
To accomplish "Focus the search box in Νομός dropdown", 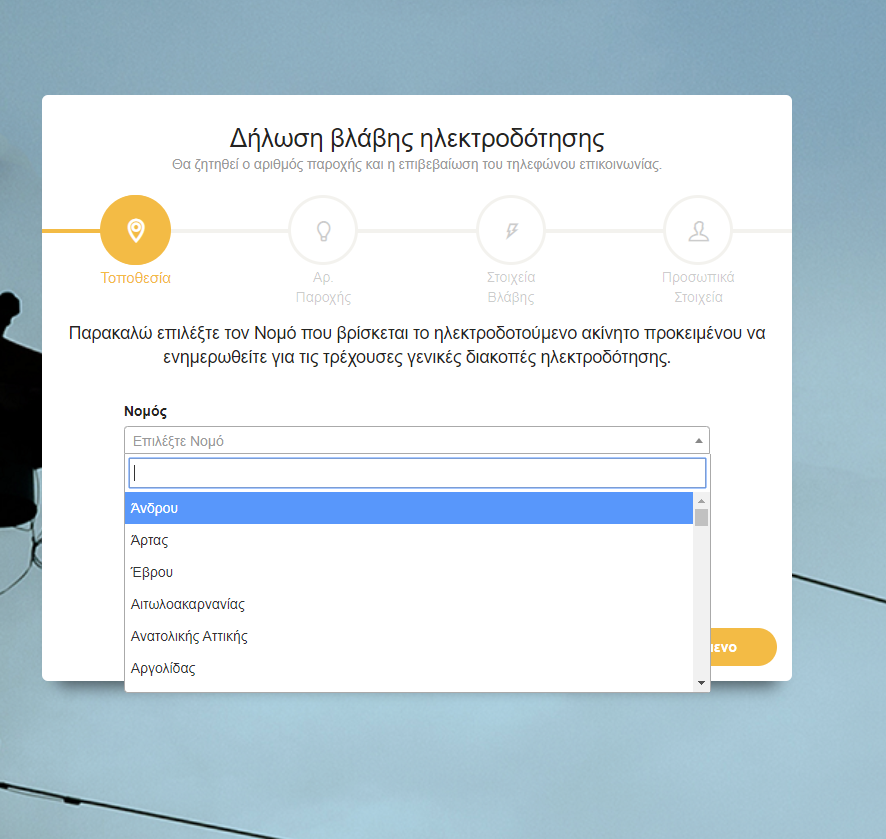I will [x=417, y=473].
